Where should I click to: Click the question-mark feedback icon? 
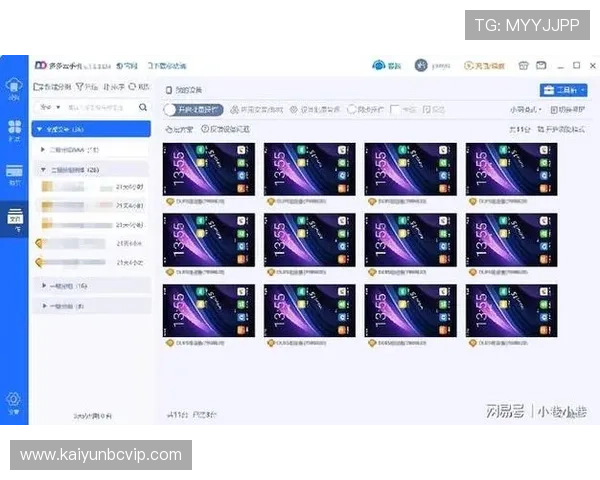click(205, 129)
